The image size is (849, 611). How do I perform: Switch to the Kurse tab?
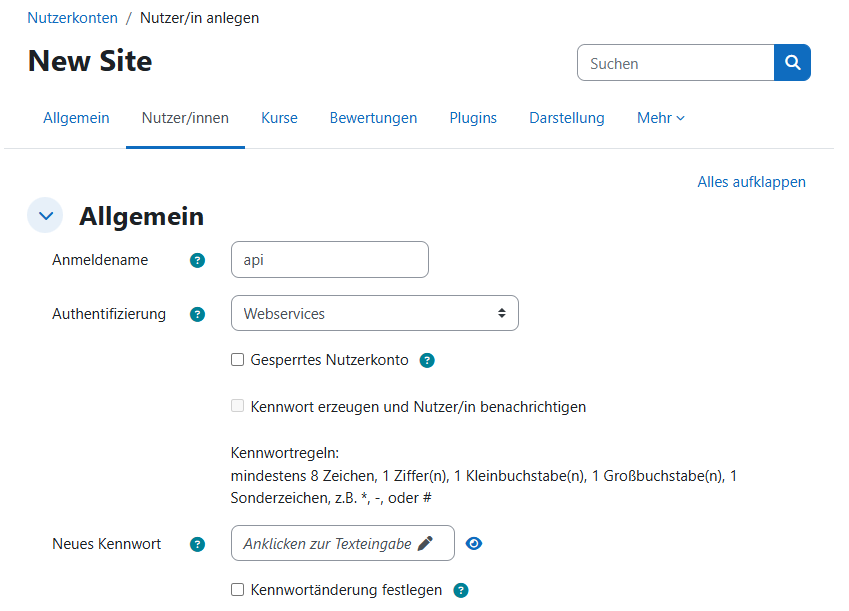[279, 117]
